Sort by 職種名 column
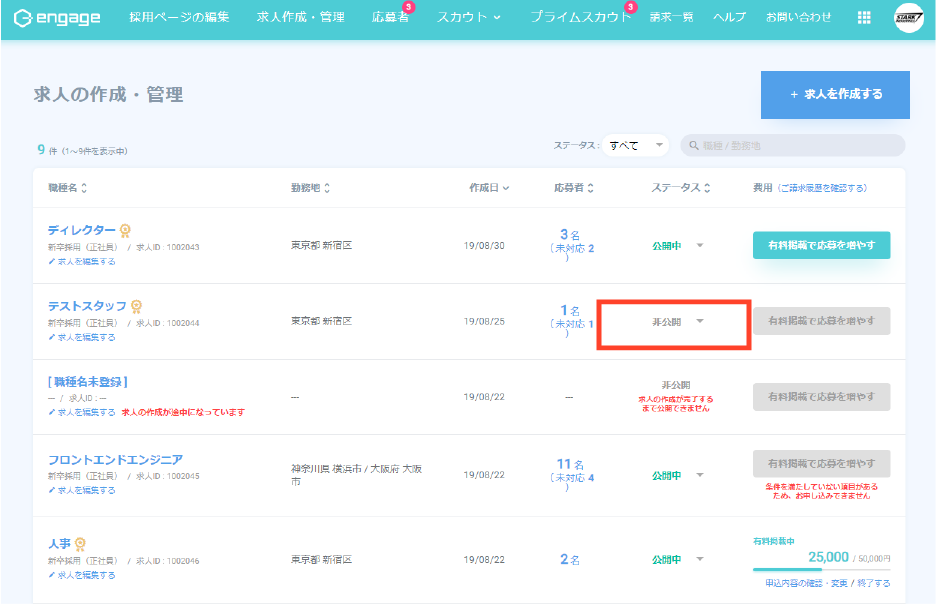The height and width of the screenshot is (604, 936). (67, 188)
